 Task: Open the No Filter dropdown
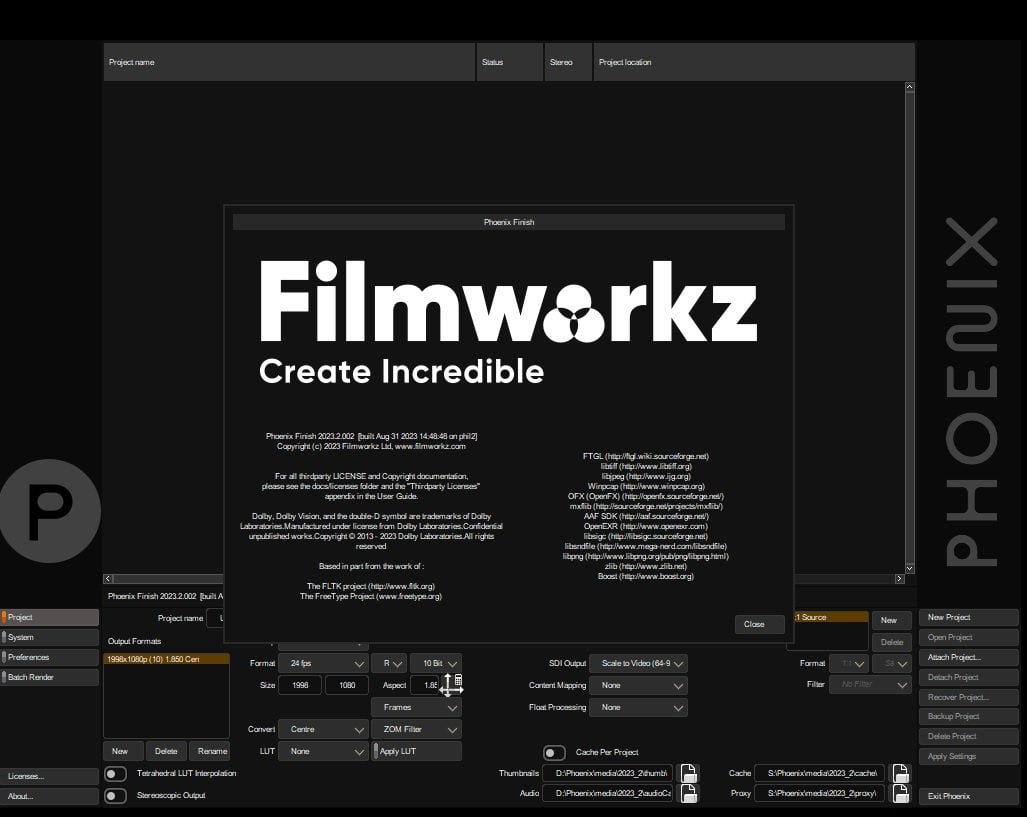pyautogui.click(x=870, y=685)
